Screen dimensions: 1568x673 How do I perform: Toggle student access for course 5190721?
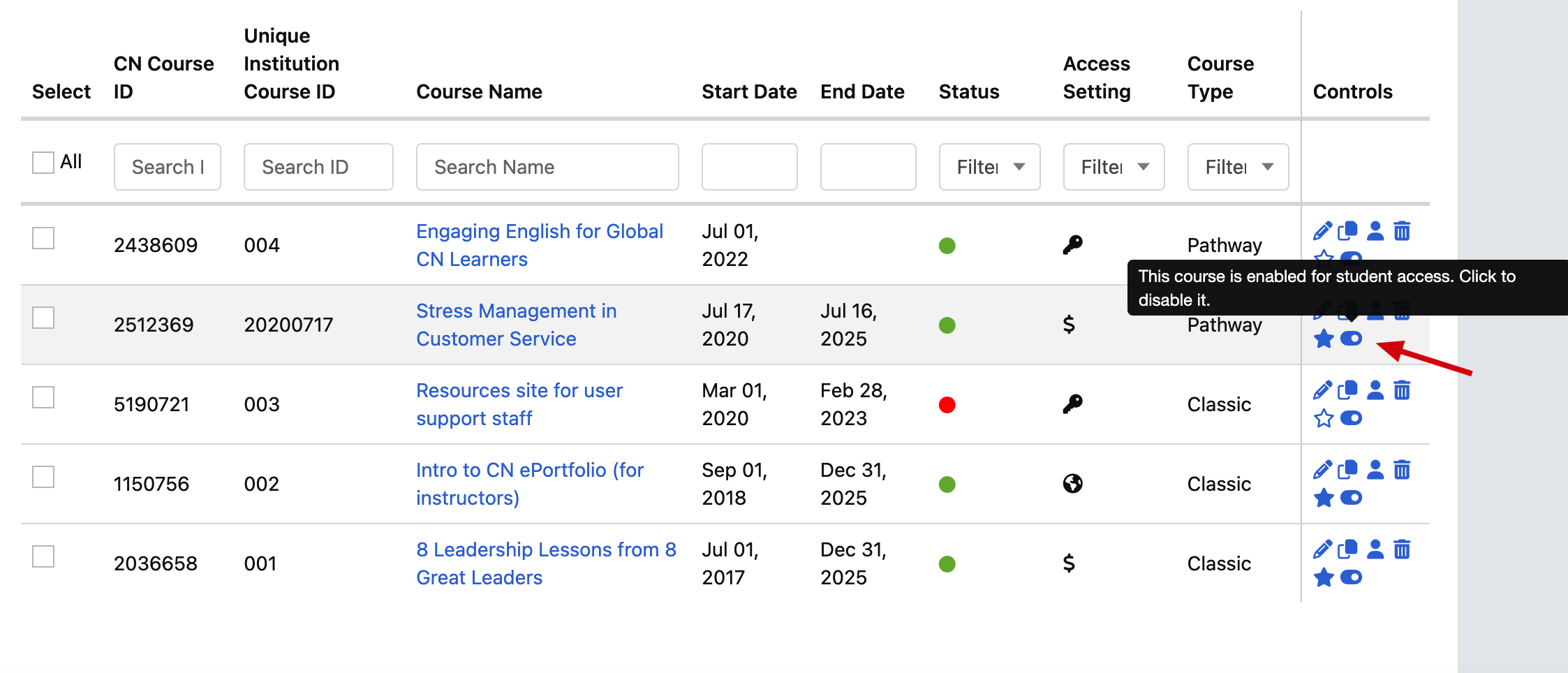click(x=1352, y=419)
